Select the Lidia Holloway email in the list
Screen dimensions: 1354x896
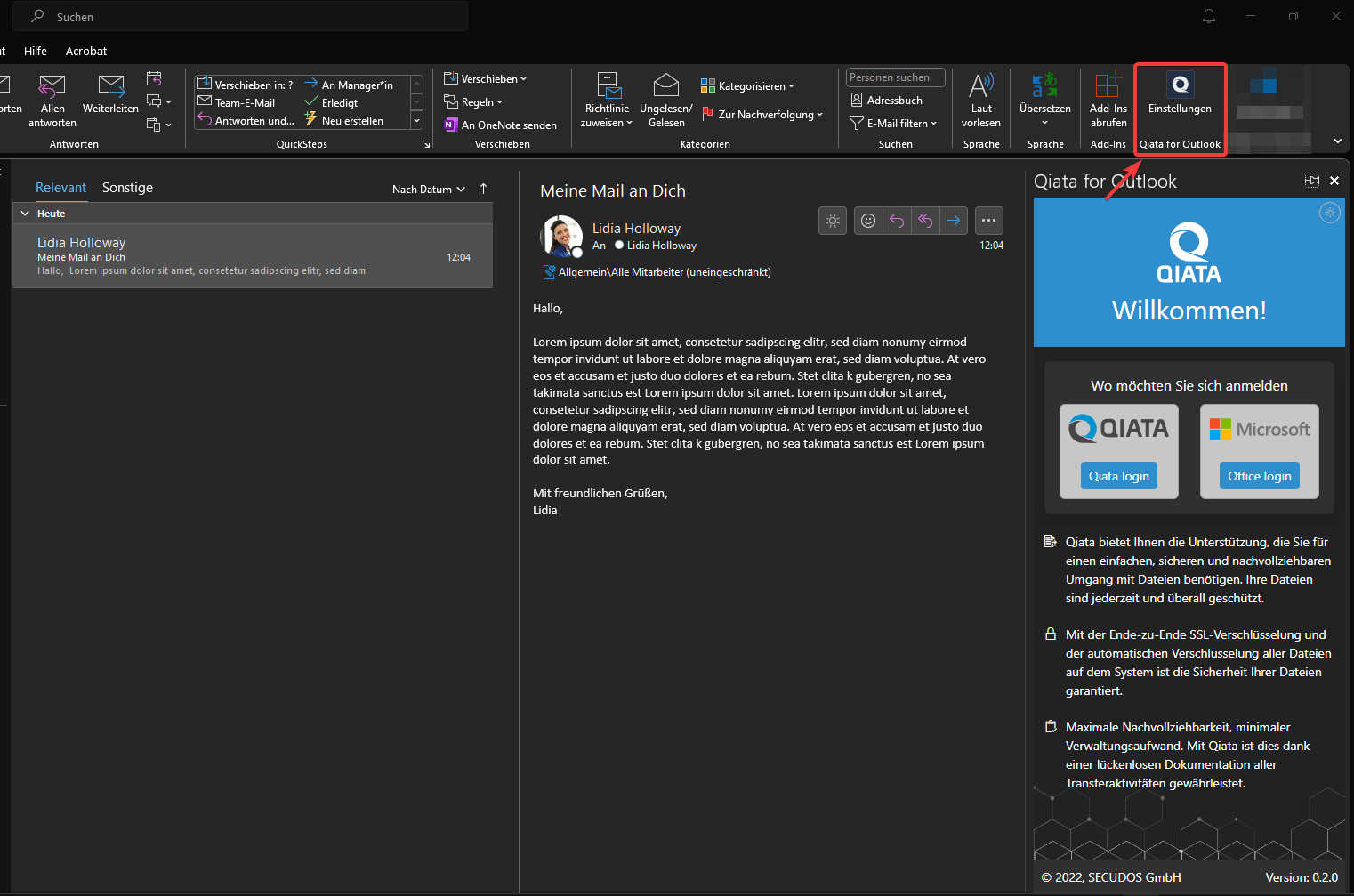pos(253,256)
